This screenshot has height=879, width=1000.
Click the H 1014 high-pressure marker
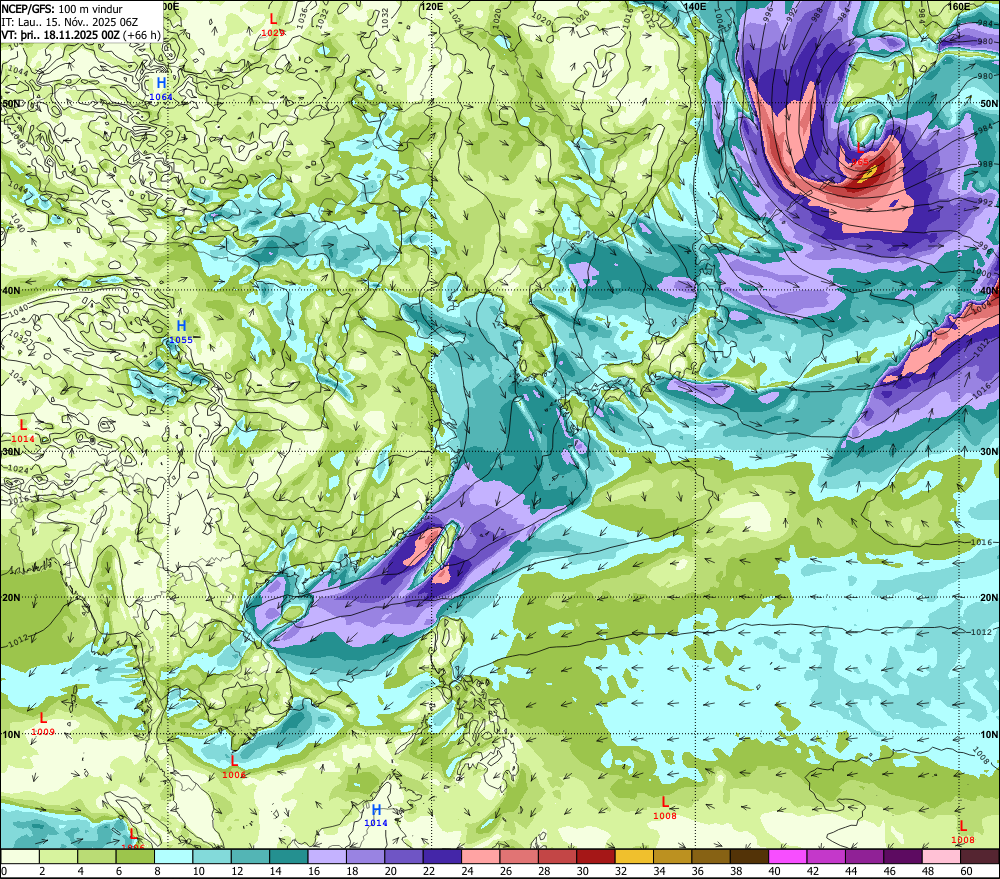click(376, 815)
